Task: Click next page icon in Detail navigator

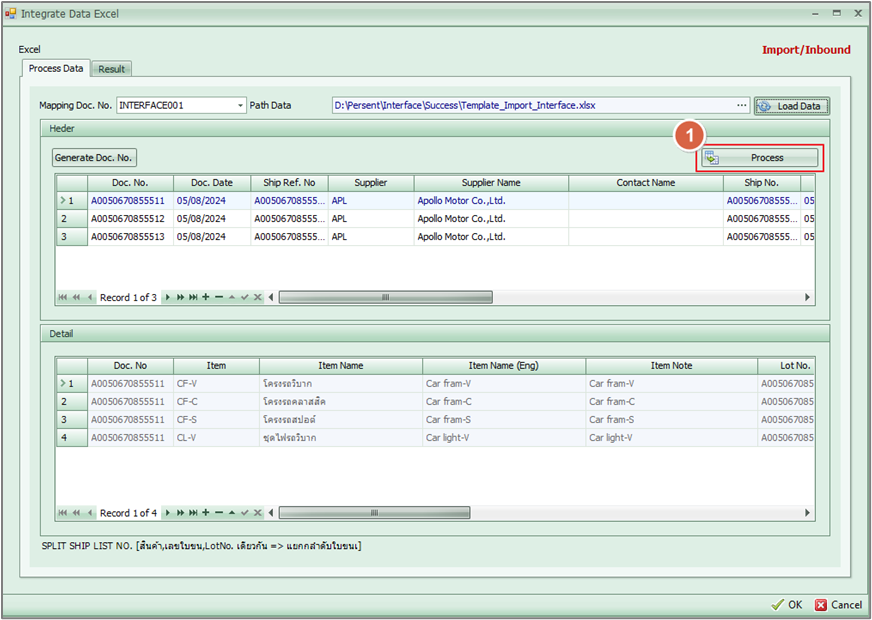Action: click(x=180, y=513)
